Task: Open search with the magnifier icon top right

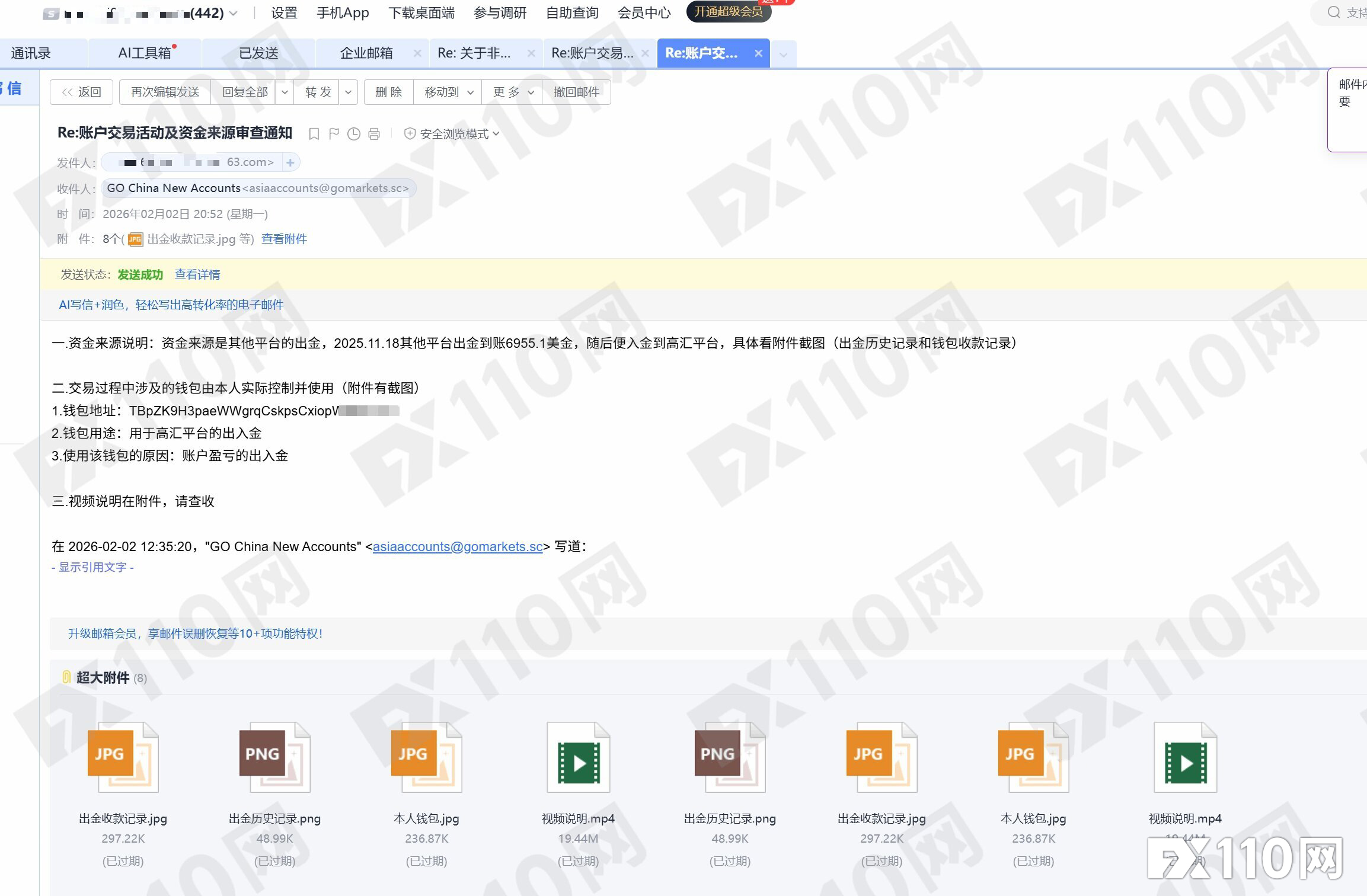Action: pyautogui.click(x=1333, y=12)
